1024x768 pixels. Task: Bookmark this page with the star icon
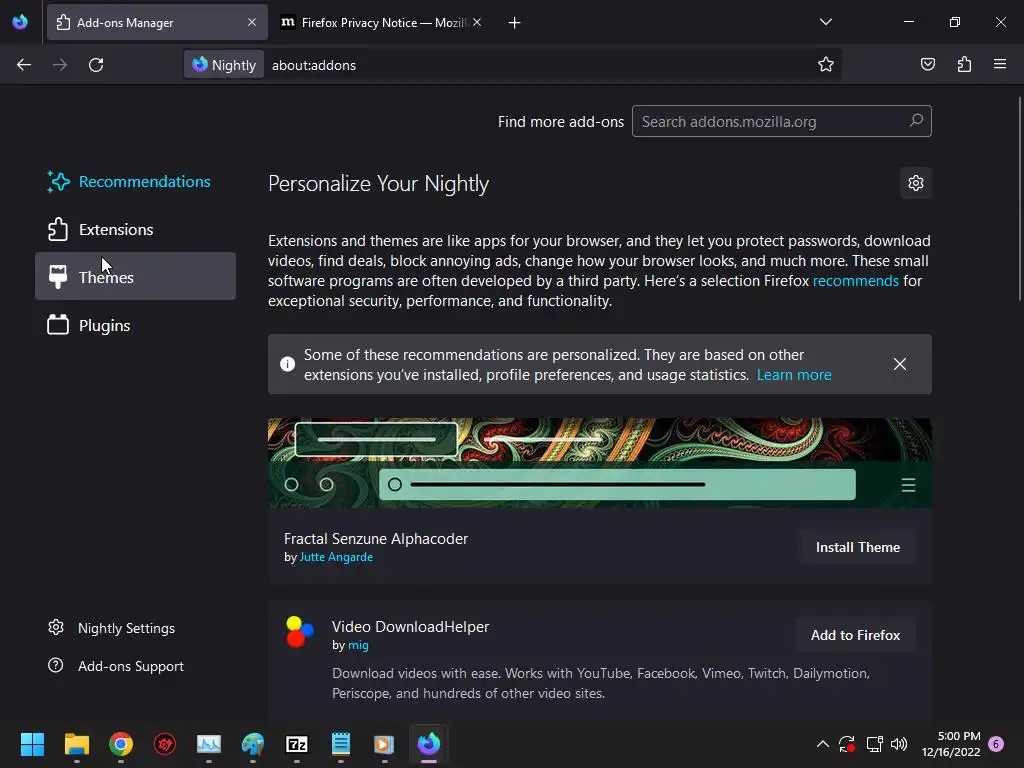[825, 64]
